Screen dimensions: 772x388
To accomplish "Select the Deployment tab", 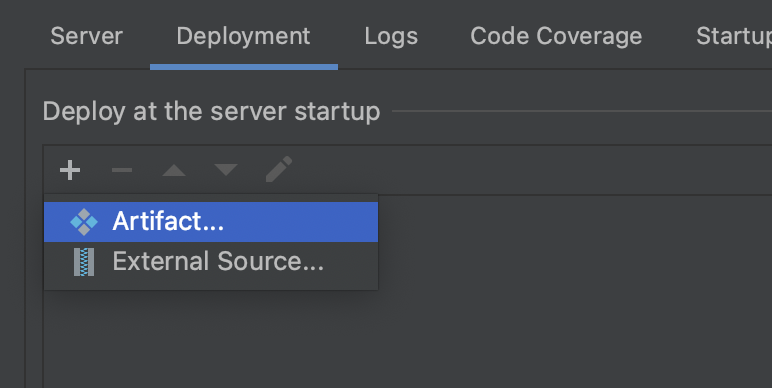I will [x=244, y=36].
